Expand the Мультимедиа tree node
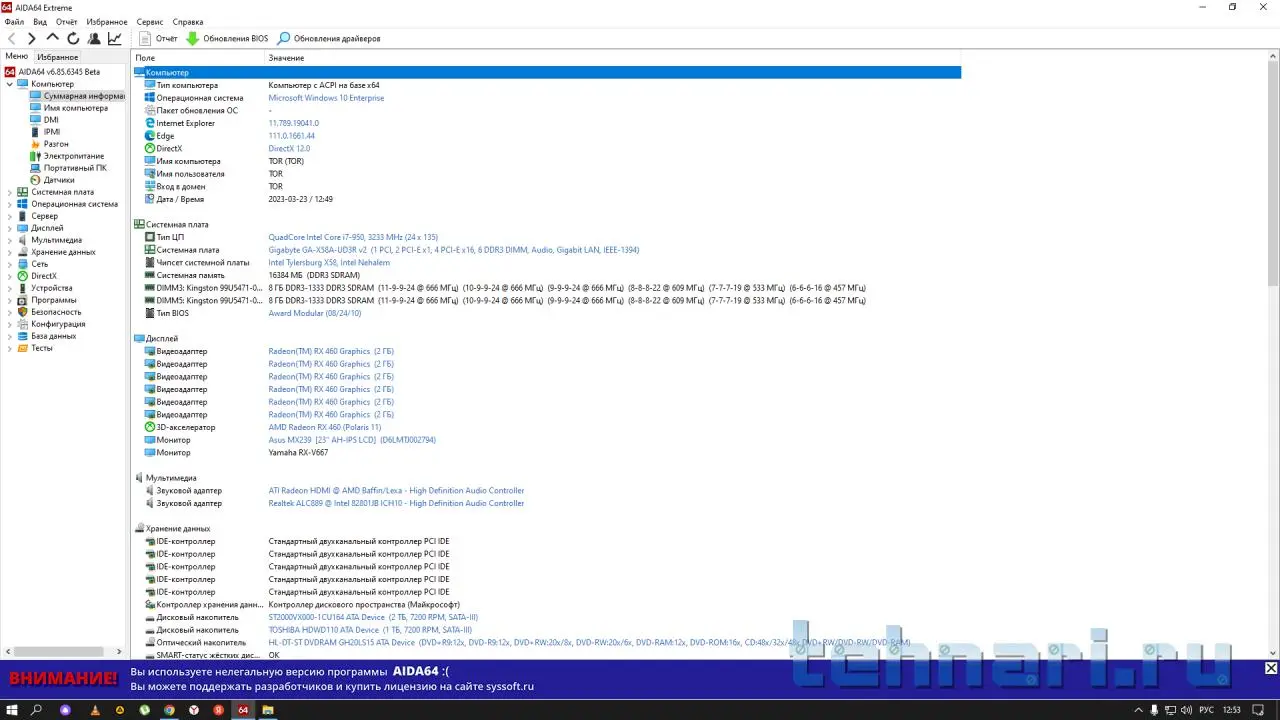This screenshot has width=1280, height=720. [x=10, y=240]
